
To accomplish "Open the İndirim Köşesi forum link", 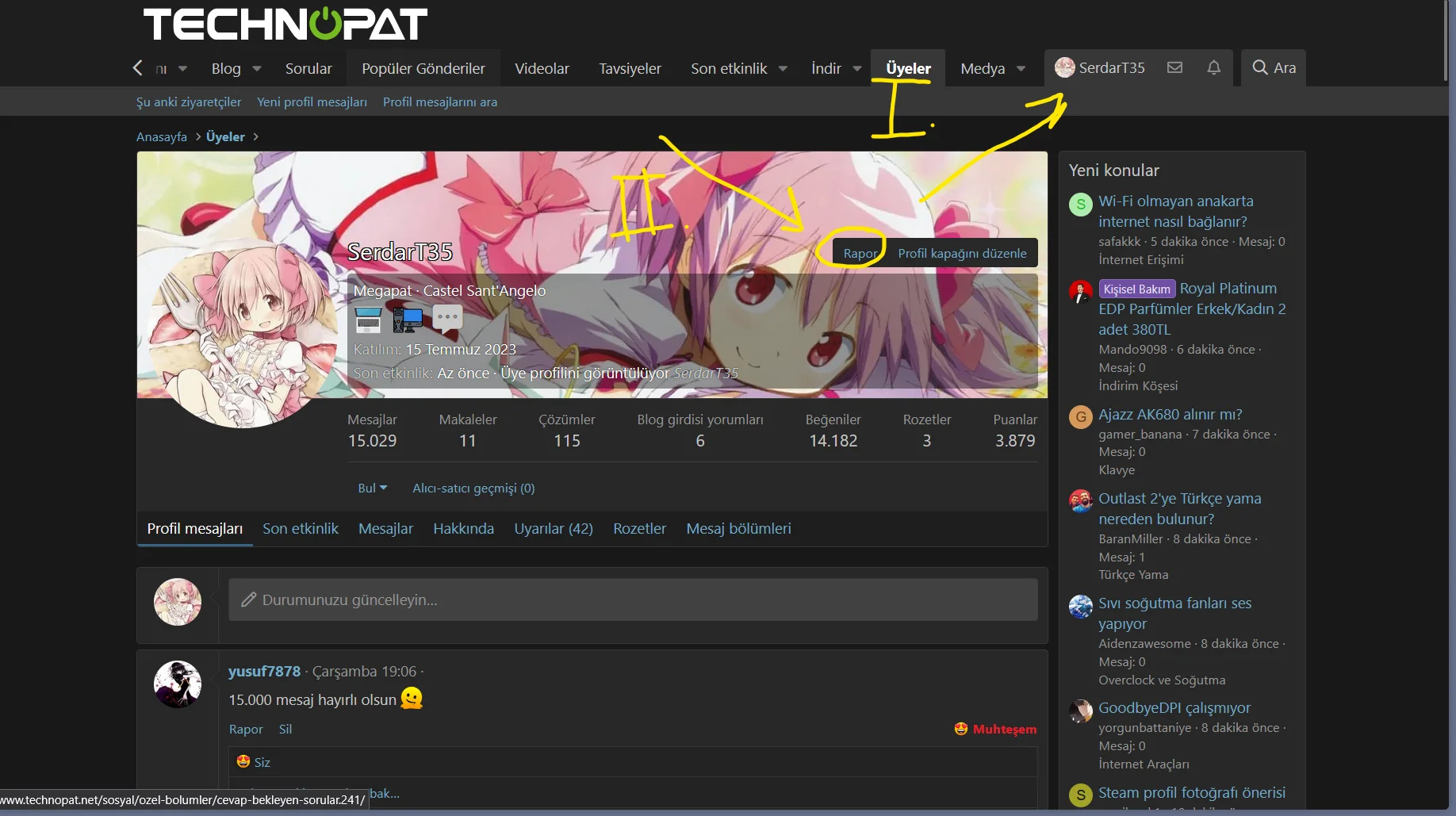I will click(x=1138, y=386).
